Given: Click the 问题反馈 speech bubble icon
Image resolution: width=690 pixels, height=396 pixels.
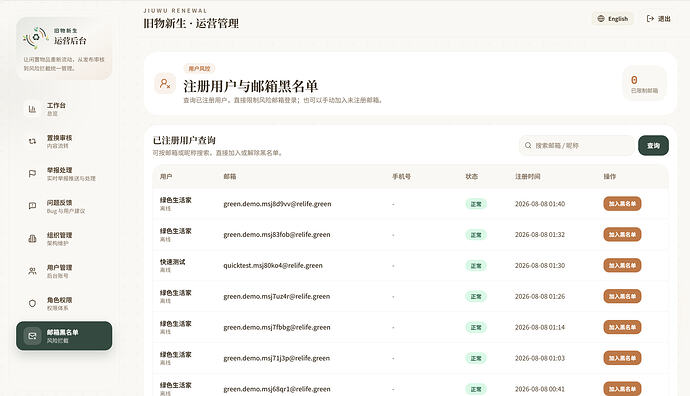Looking at the screenshot, I should [x=32, y=206].
